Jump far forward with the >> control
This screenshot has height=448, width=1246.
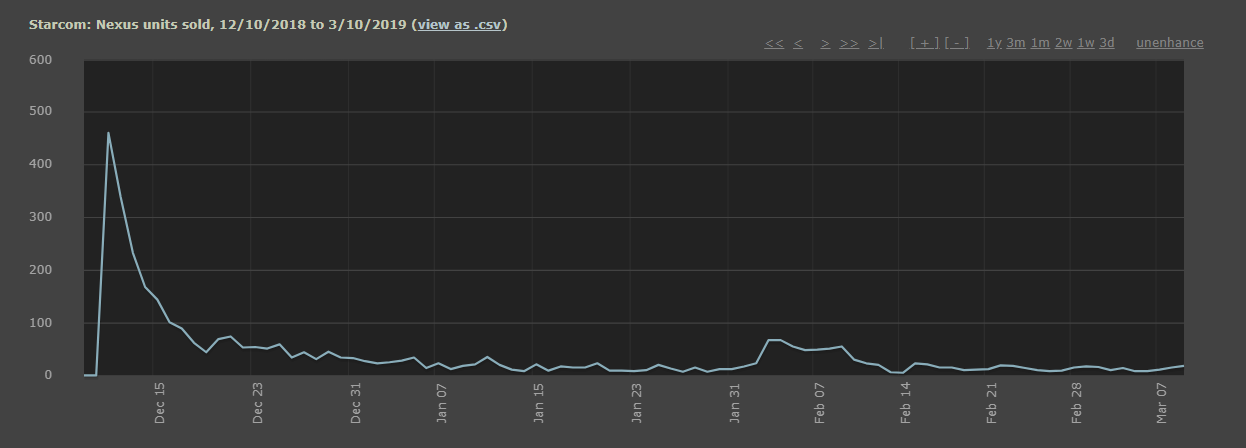pos(849,43)
